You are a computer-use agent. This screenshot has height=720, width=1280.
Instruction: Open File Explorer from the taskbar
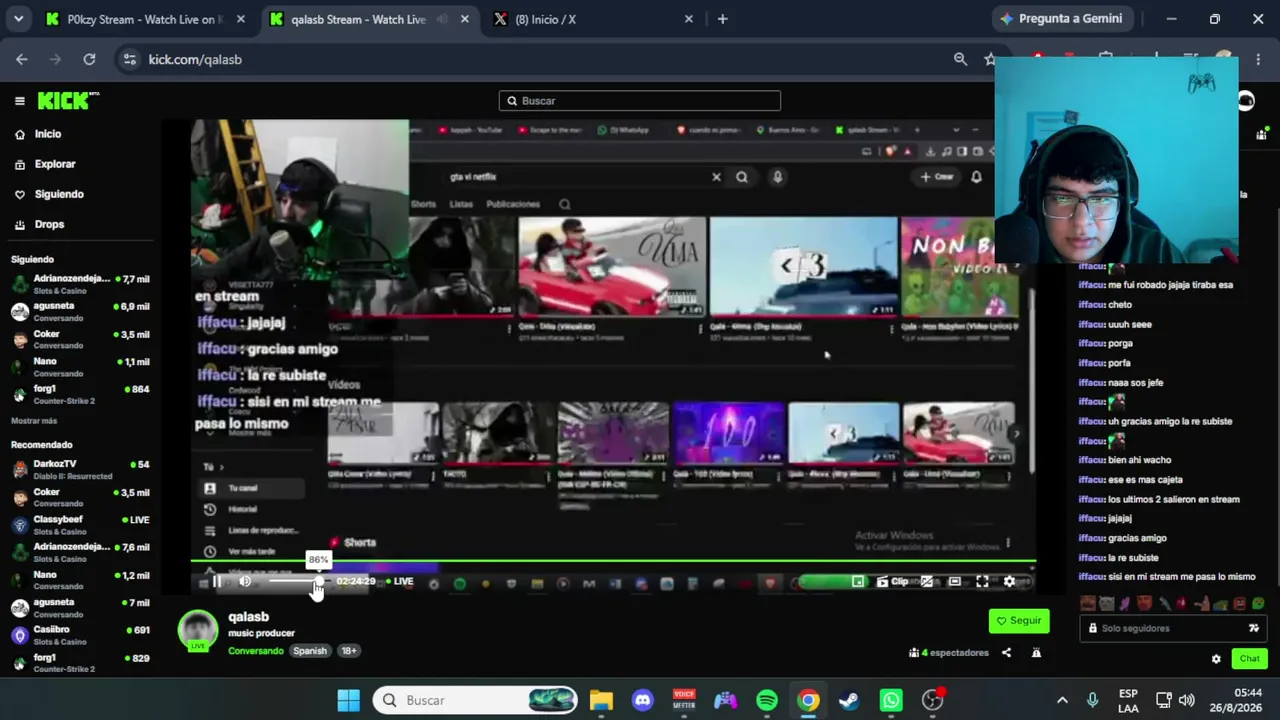click(x=600, y=700)
